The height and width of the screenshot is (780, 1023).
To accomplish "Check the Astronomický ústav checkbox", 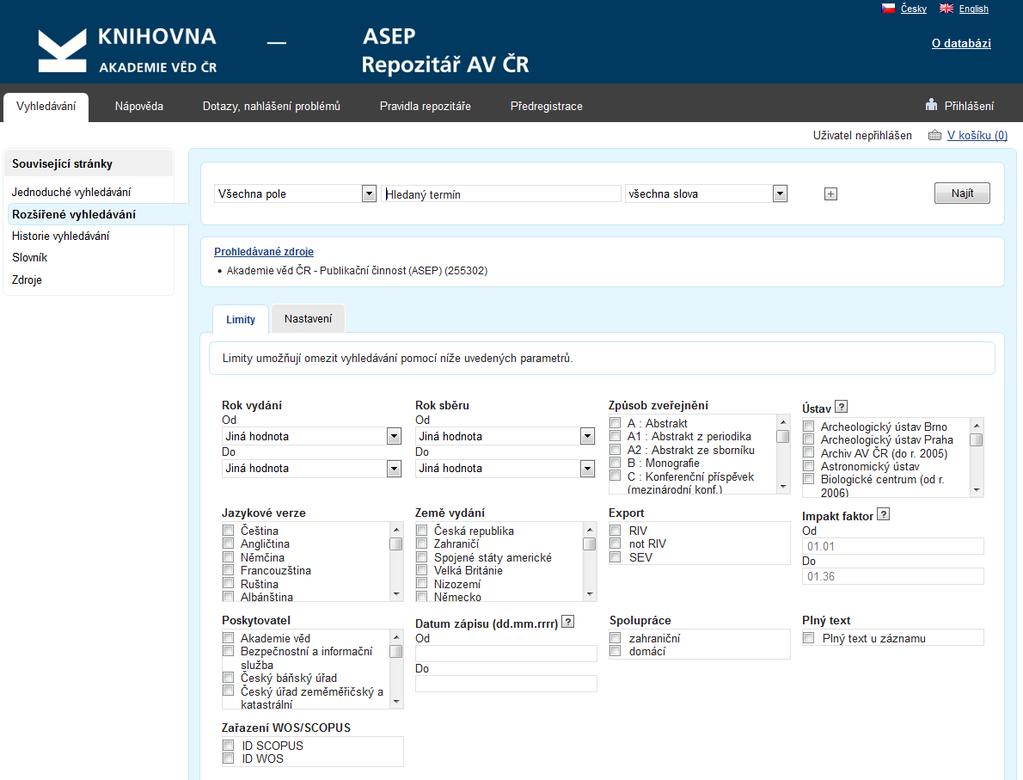I will pyautogui.click(x=808, y=466).
